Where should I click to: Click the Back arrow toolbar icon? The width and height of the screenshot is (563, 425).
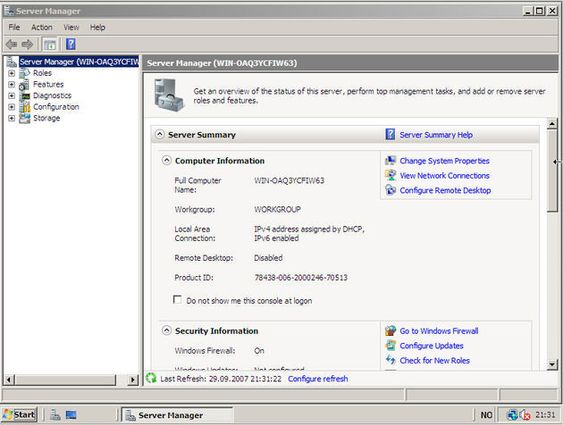(11, 44)
